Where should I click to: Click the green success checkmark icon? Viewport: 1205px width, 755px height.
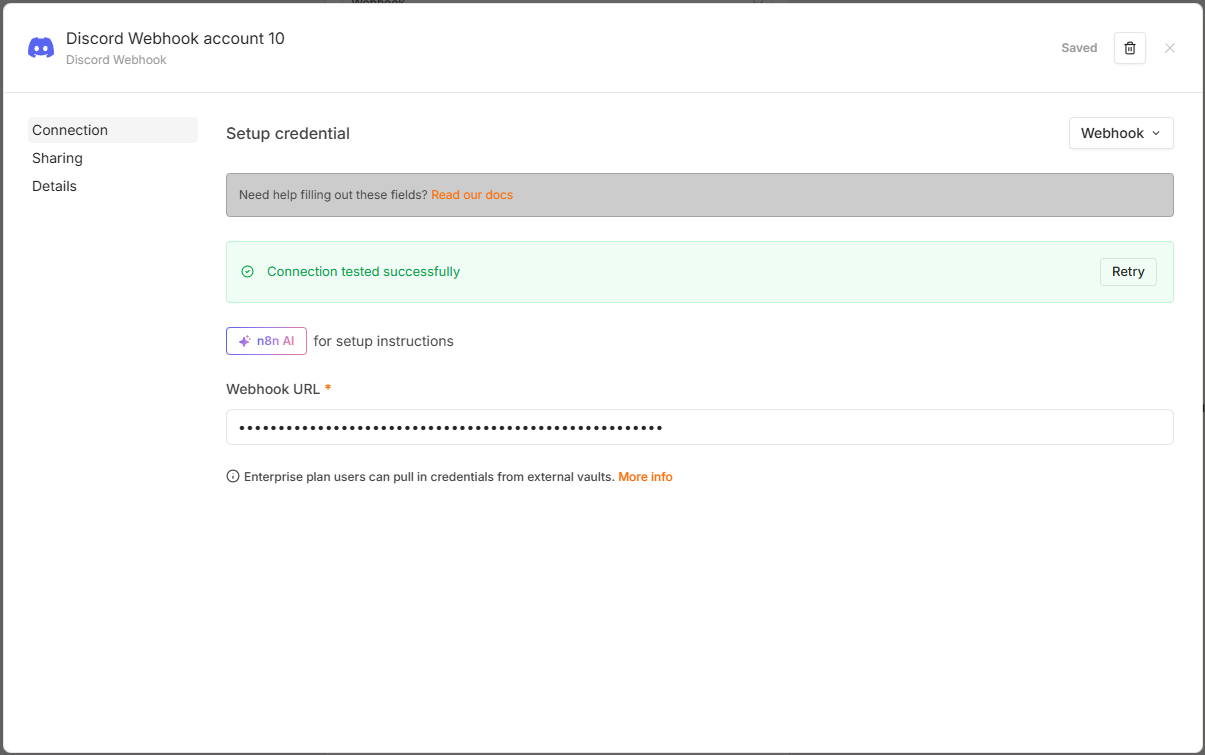[x=248, y=272]
